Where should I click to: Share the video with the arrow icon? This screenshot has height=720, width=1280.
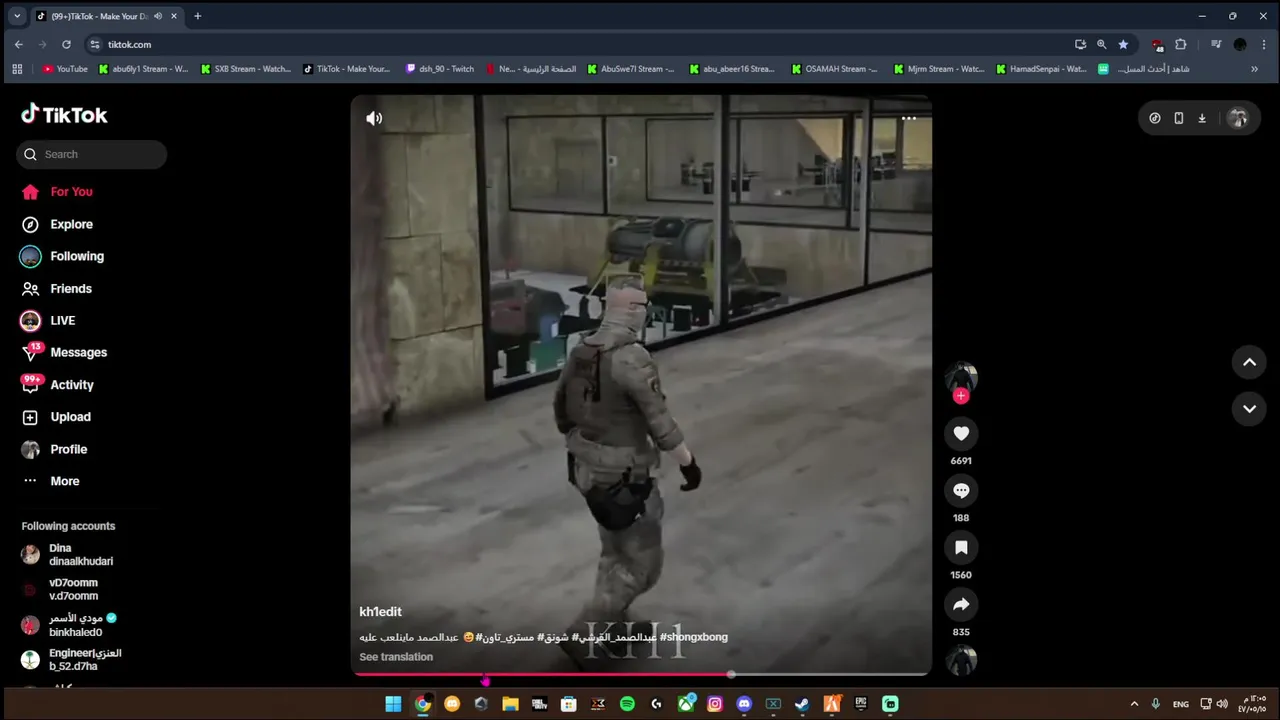[x=961, y=604]
